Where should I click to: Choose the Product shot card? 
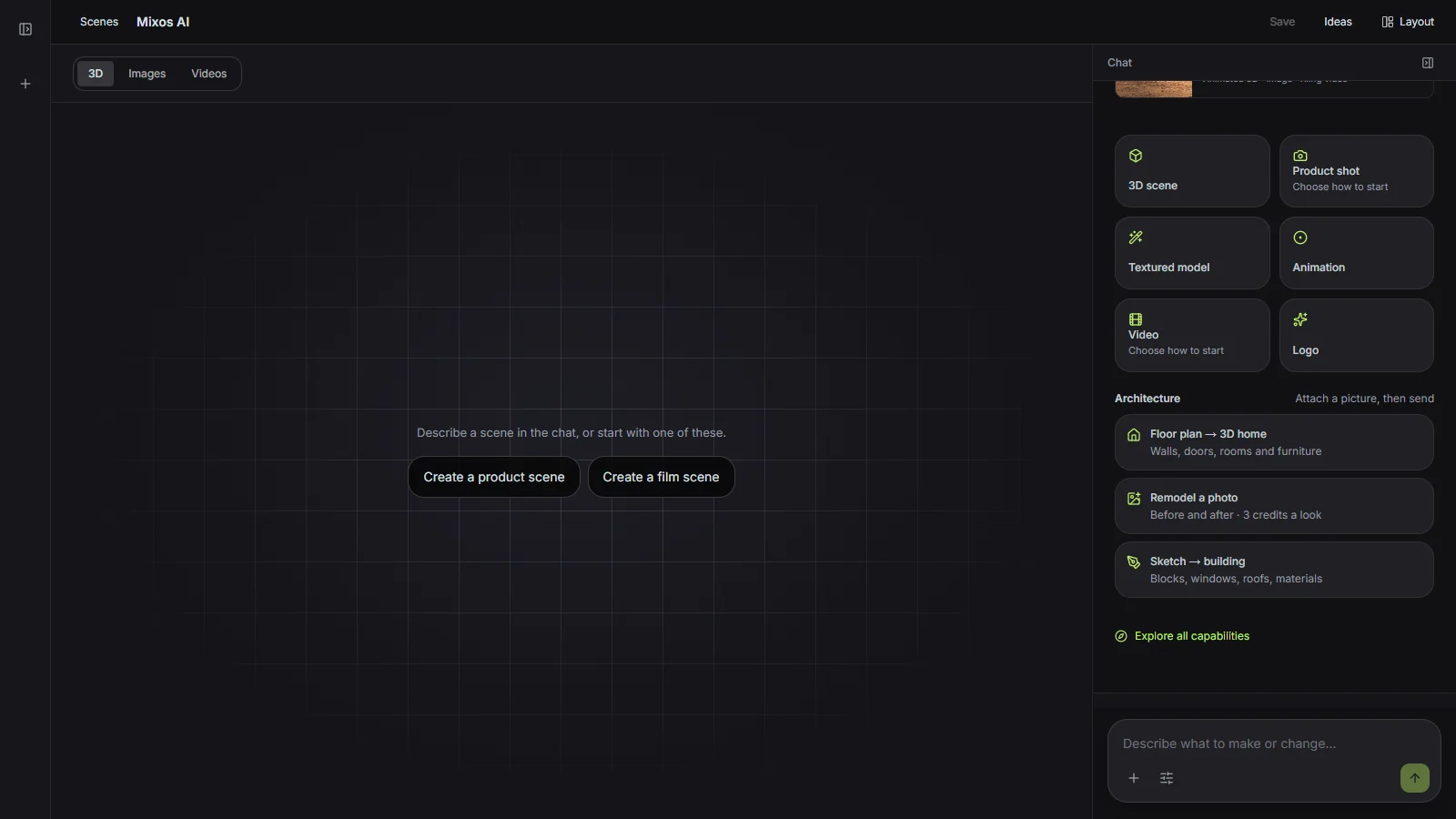(x=1356, y=171)
